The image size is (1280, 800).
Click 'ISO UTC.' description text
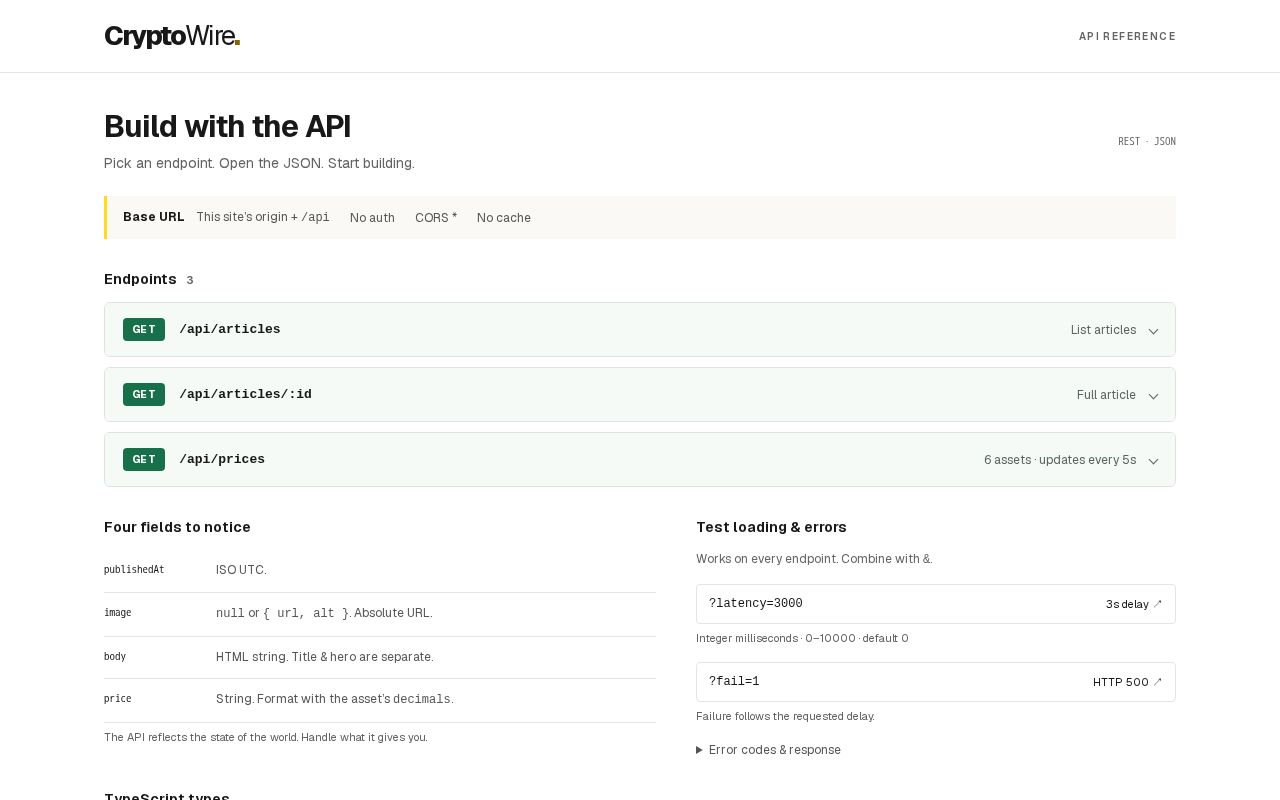[241, 570]
